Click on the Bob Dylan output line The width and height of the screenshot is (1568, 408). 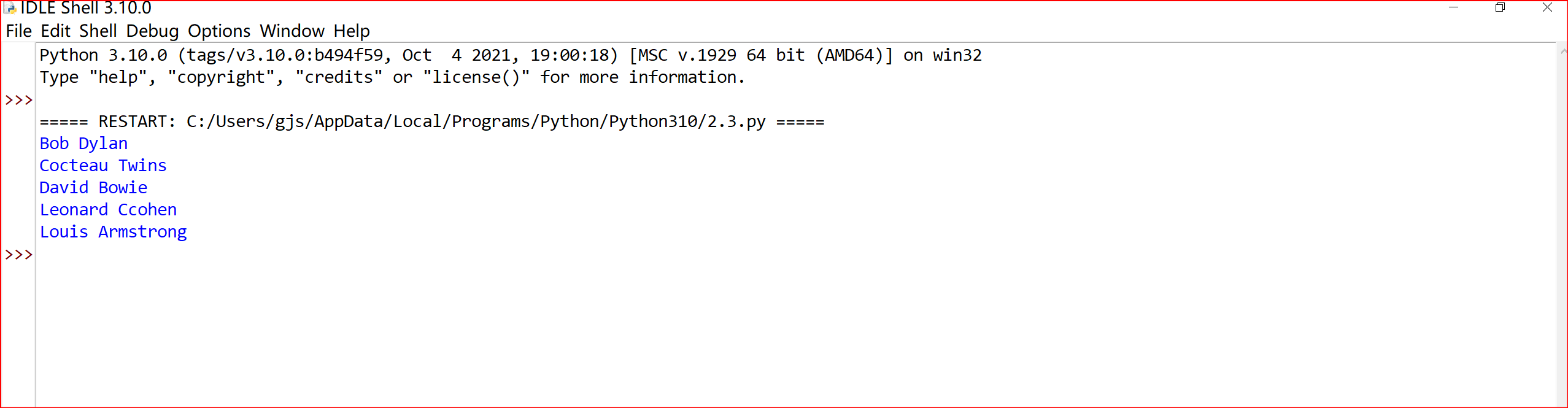pos(84,144)
